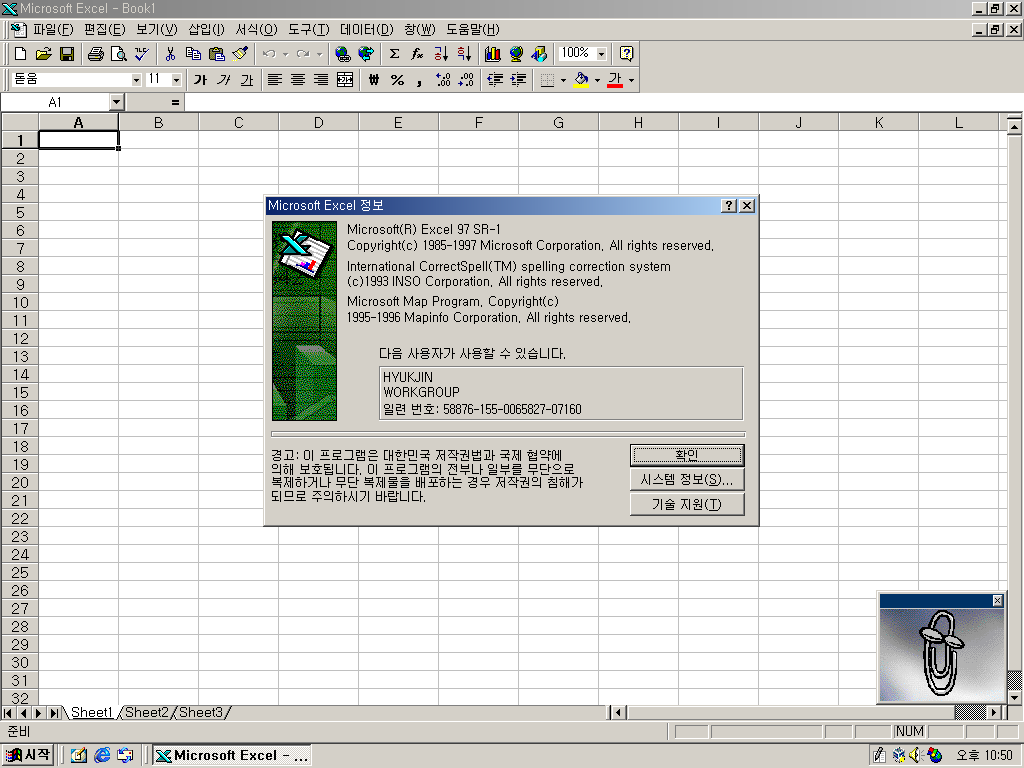Apply the red Font Color button
This screenshot has width=1024, height=768.
coord(615,80)
